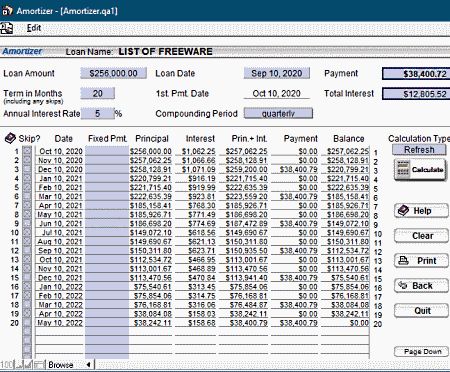Toggle Skip checkbox for Sep 10, 2021 row
The height and width of the screenshot is (372, 450).
point(27,250)
